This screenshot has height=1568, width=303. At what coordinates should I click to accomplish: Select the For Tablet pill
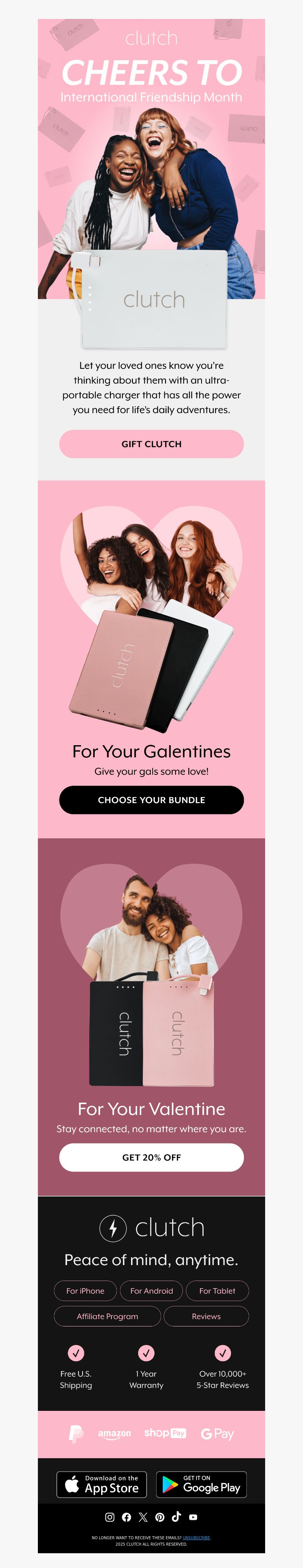217,1290
